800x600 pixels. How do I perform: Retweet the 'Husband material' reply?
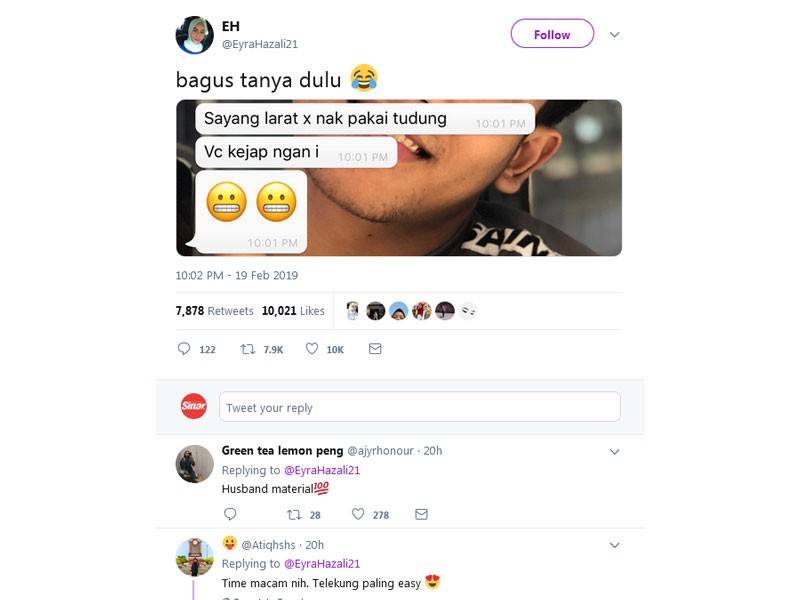click(x=294, y=515)
